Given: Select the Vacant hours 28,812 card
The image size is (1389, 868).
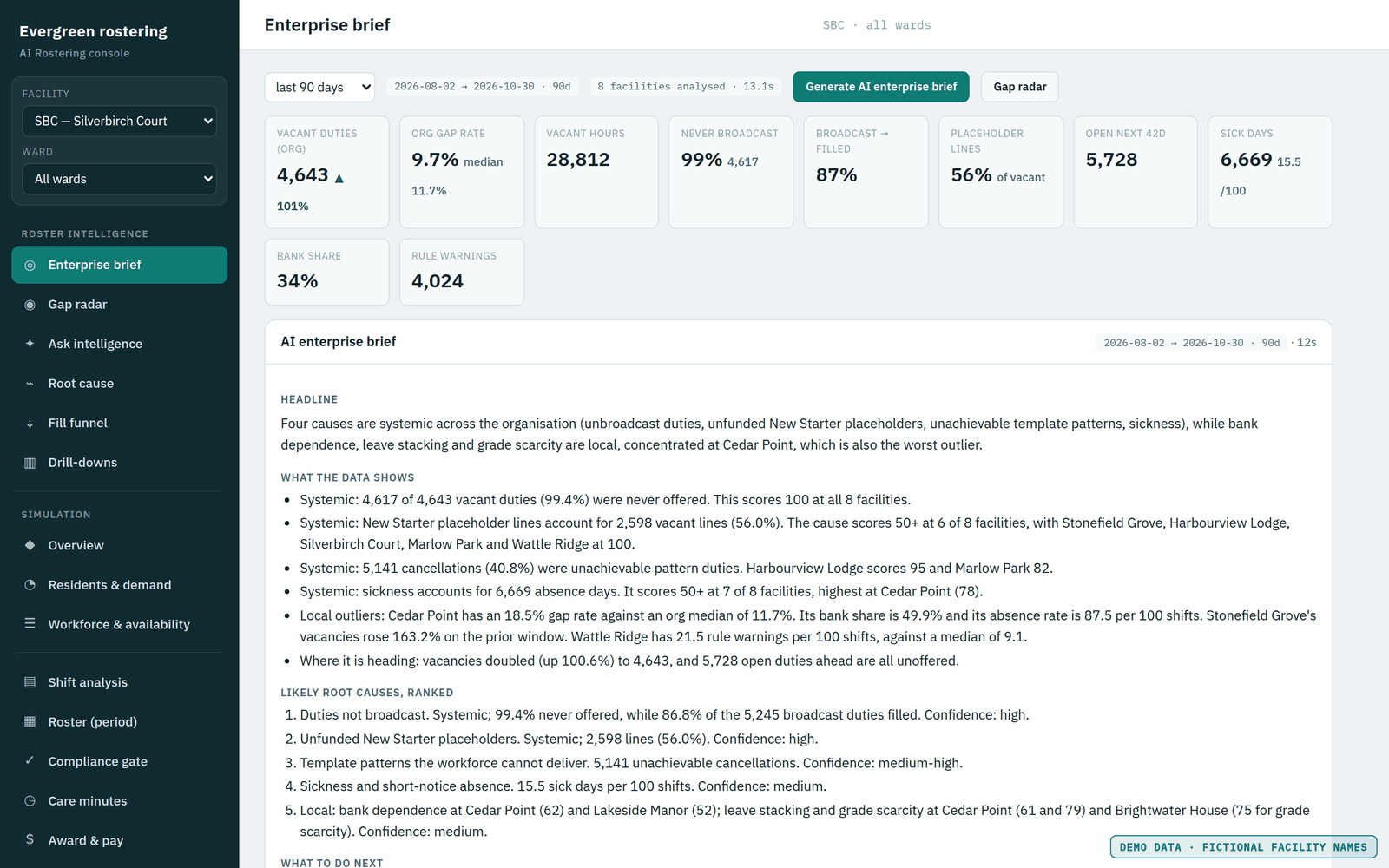Looking at the screenshot, I should [596, 172].
